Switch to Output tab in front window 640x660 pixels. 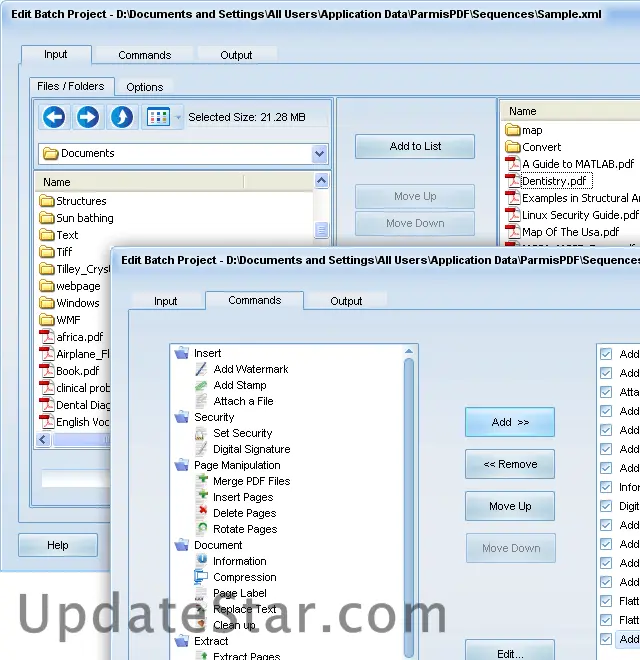346,301
